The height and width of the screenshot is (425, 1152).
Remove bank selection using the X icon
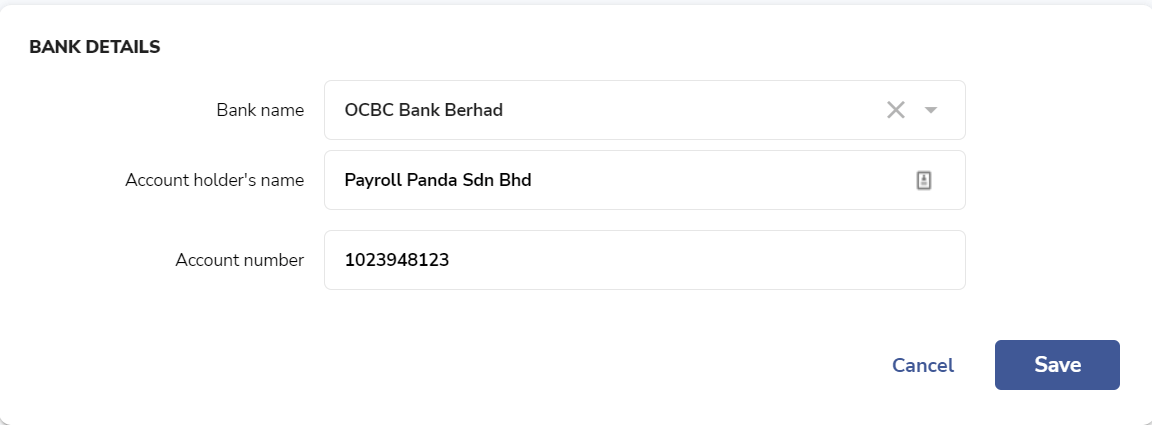(895, 110)
